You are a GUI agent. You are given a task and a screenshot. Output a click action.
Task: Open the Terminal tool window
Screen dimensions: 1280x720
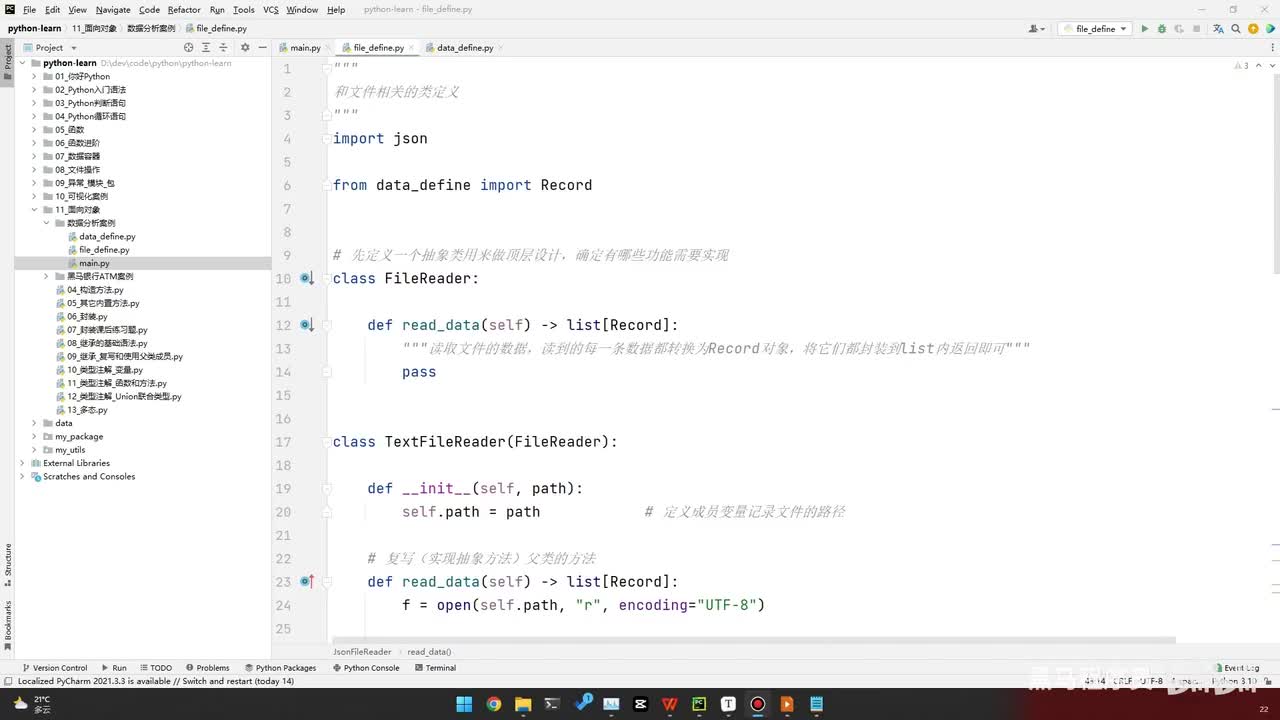tap(435, 667)
